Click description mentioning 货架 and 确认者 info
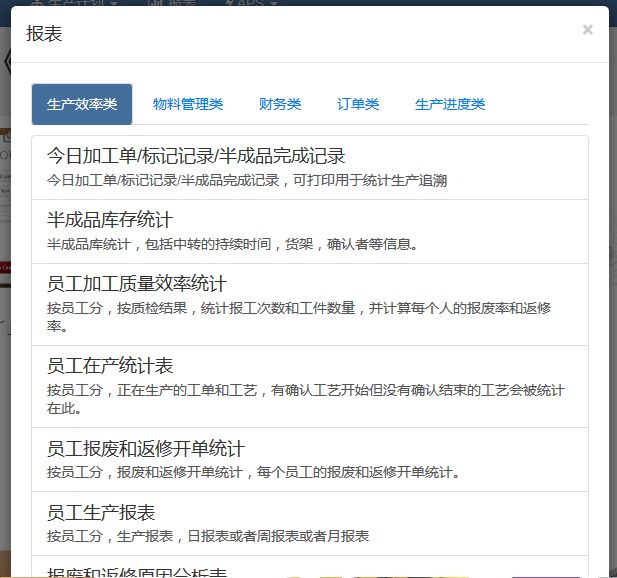The image size is (617, 578). click(x=232, y=244)
